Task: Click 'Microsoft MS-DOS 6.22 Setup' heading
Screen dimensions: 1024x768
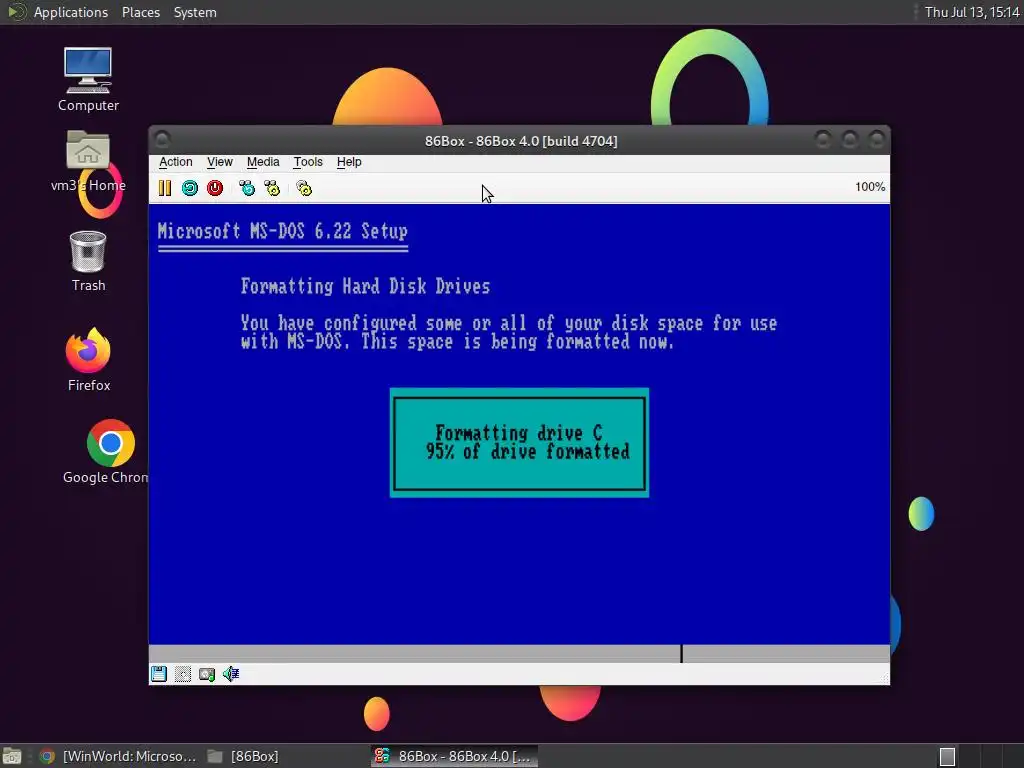Action: click(283, 231)
